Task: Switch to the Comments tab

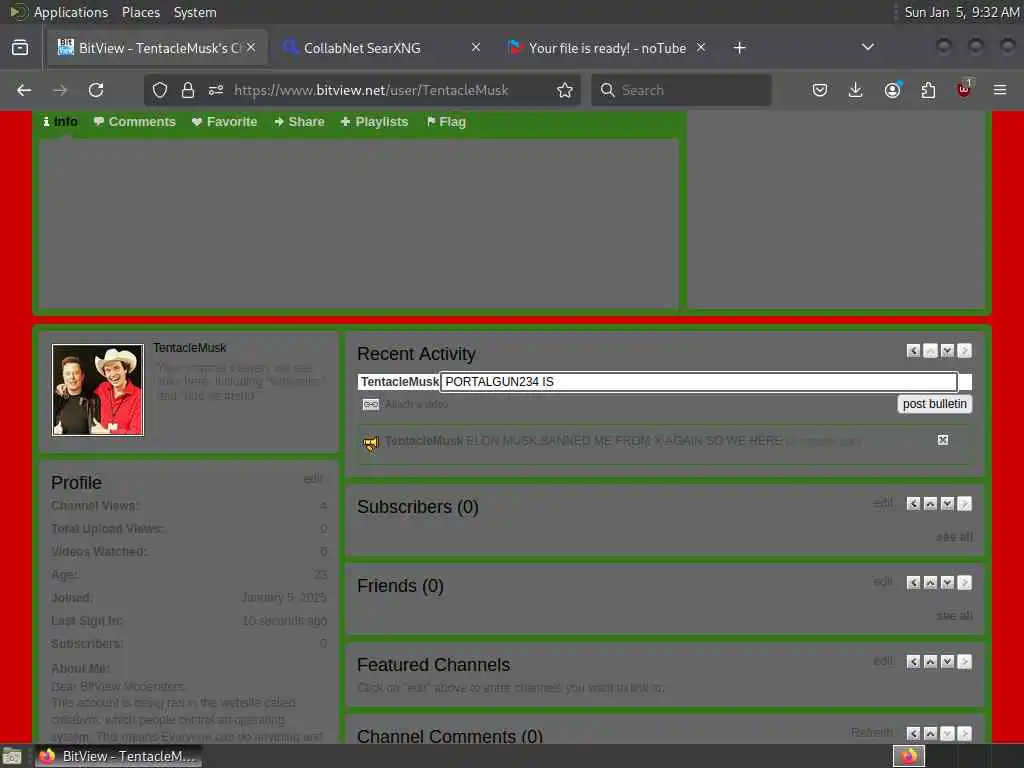Action: pos(135,121)
